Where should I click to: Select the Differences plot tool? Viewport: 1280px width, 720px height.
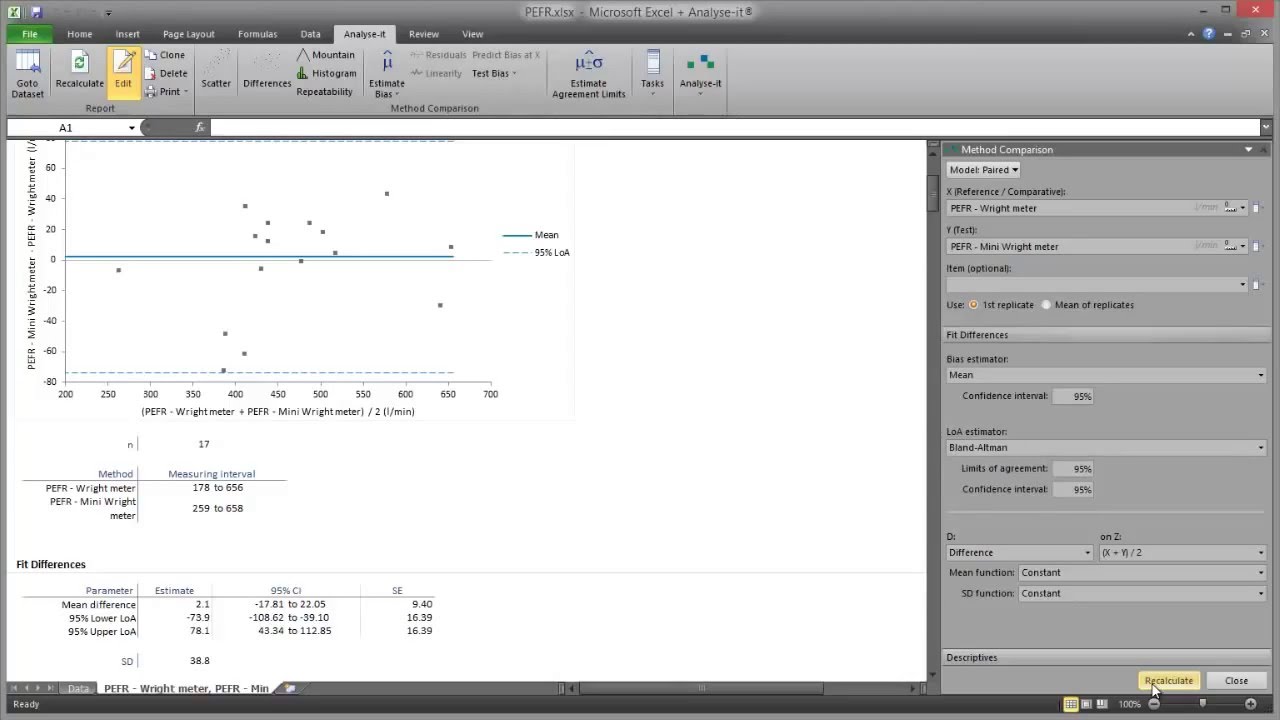[x=267, y=72]
